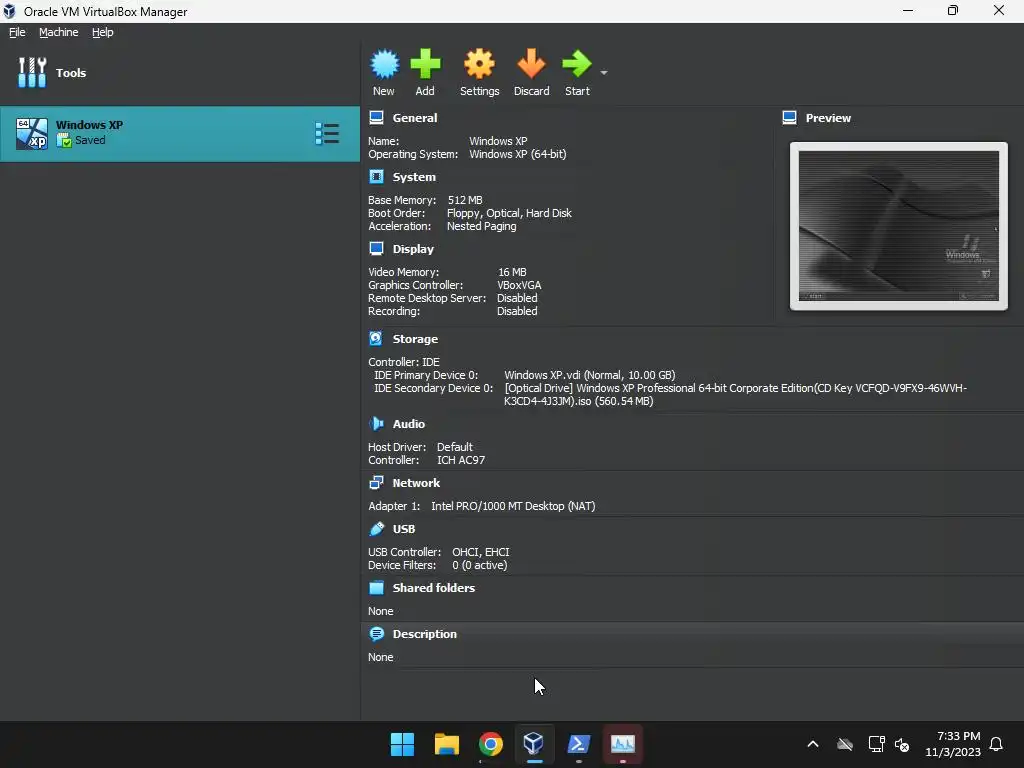Open File Explorer from taskbar

[x=447, y=744]
